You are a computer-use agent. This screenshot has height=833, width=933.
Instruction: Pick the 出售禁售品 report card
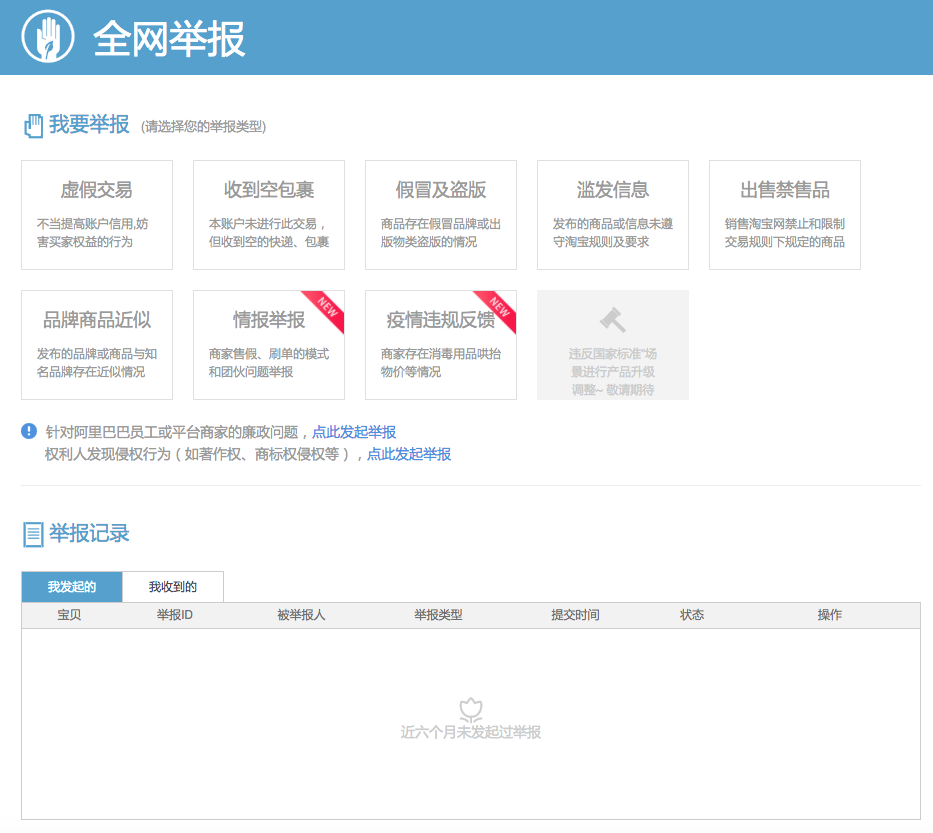[x=785, y=215]
